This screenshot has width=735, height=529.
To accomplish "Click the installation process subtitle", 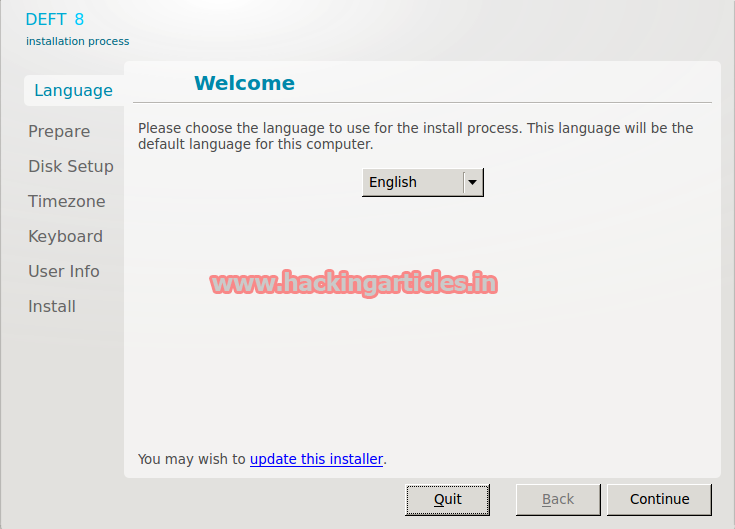I will point(77,42).
